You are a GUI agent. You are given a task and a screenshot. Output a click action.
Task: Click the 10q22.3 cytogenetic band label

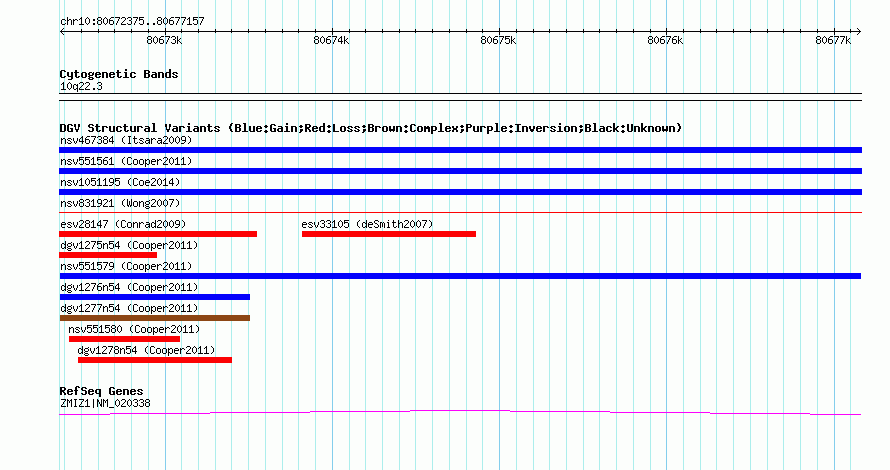pos(81,86)
